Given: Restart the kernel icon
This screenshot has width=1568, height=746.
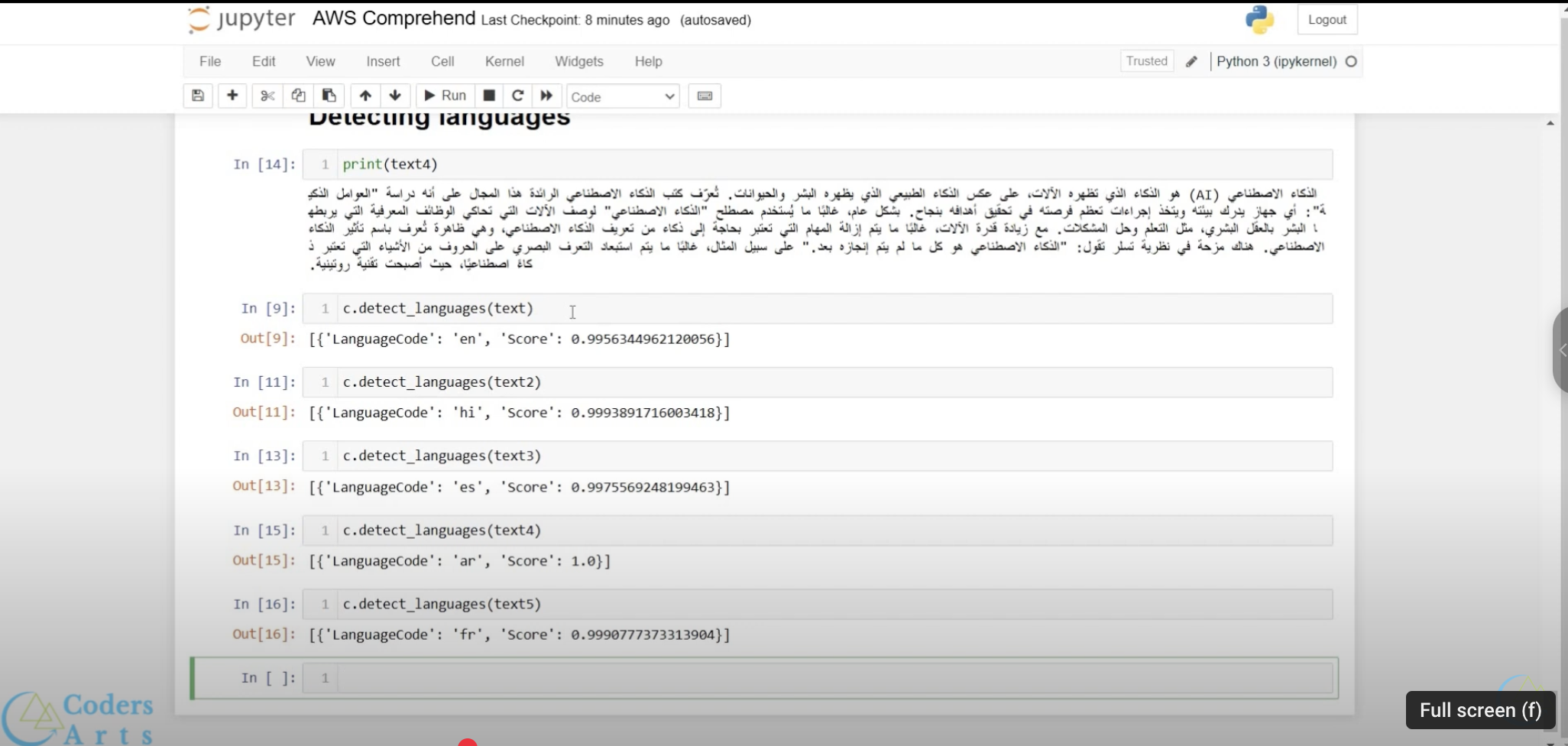Looking at the screenshot, I should click(x=517, y=96).
